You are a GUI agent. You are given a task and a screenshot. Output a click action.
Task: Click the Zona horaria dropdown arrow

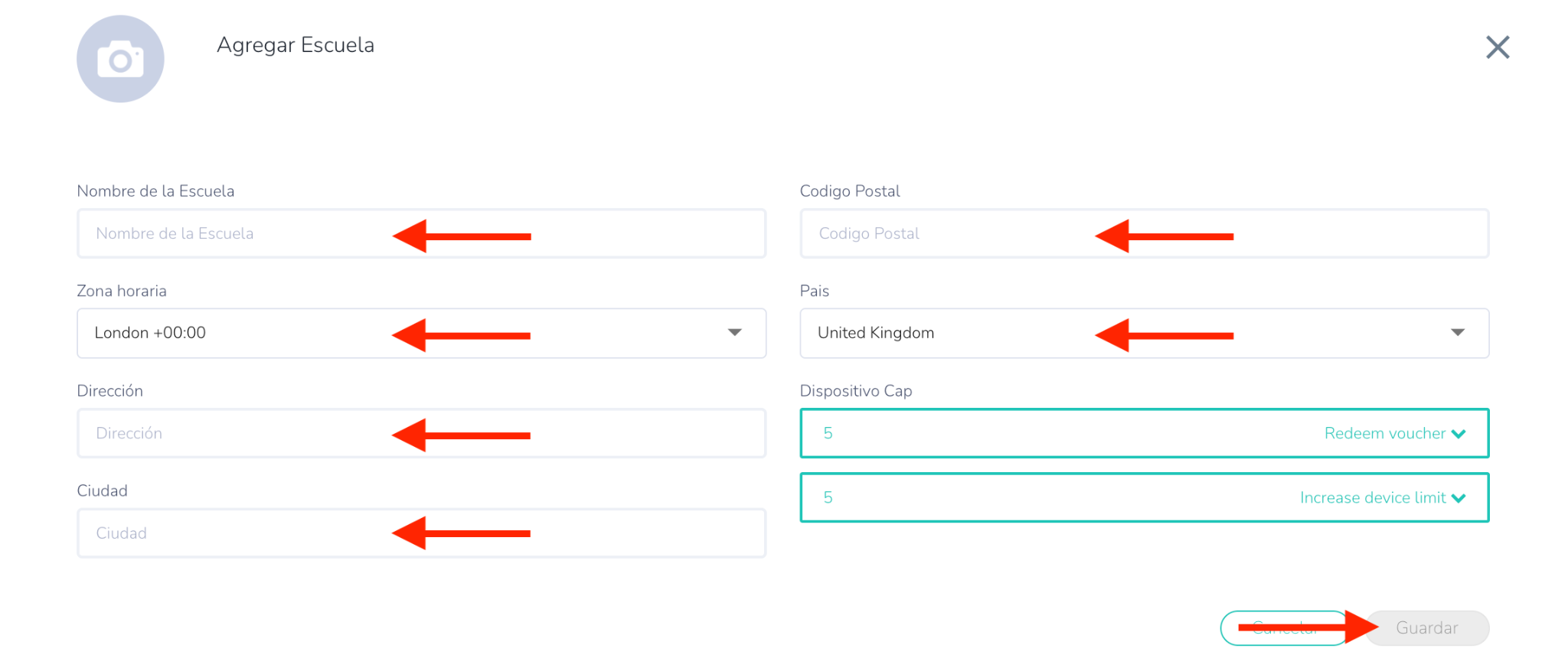click(x=735, y=333)
